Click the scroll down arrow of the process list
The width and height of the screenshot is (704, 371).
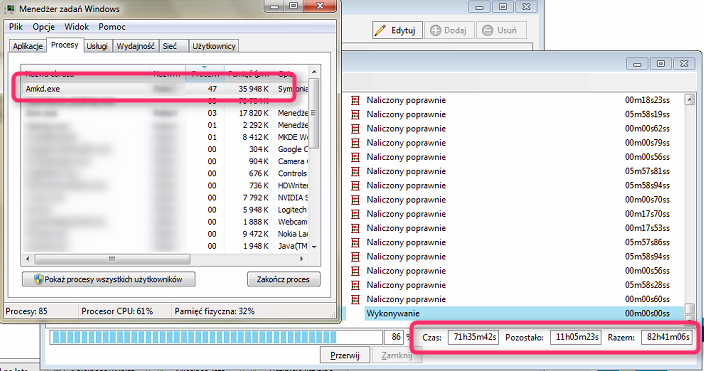pos(314,247)
